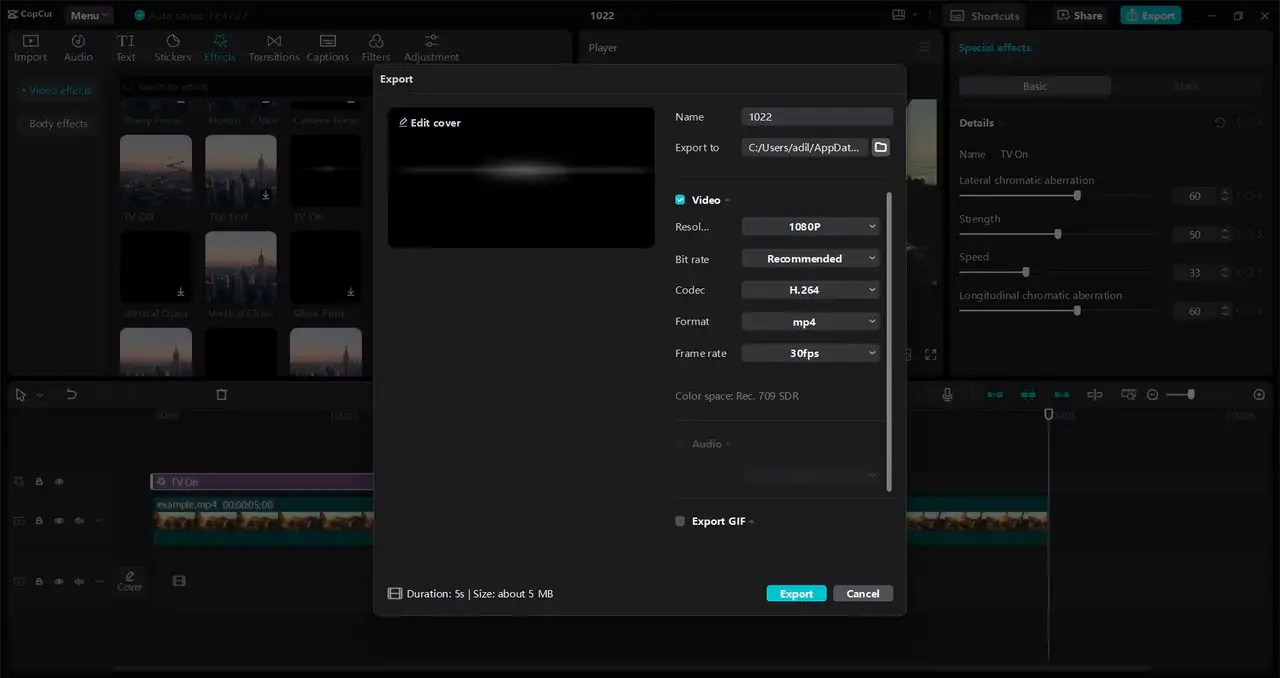Expand the Codec H.264 dropdown
The height and width of the screenshot is (678, 1280).
(811, 290)
